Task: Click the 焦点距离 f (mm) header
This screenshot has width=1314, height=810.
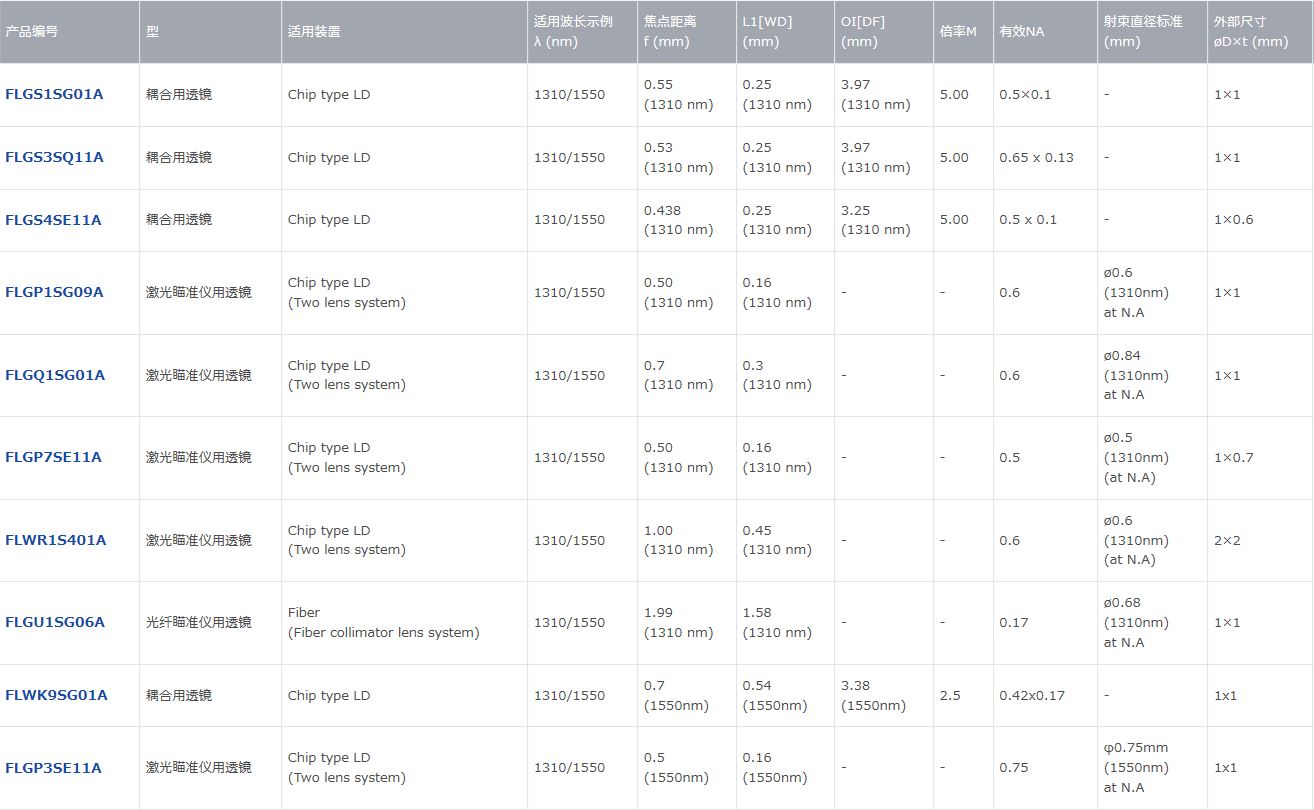Action: point(670,31)
